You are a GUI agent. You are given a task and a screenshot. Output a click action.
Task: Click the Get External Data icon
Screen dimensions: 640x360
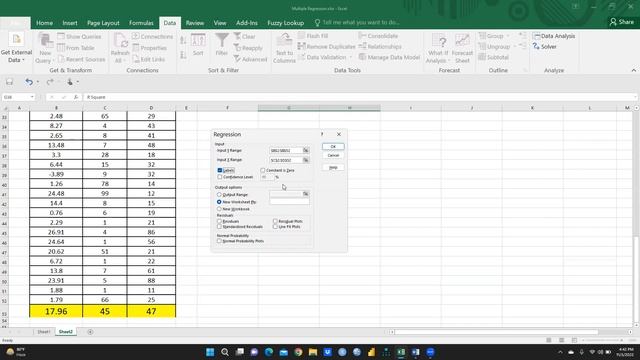tap(16, 40)
